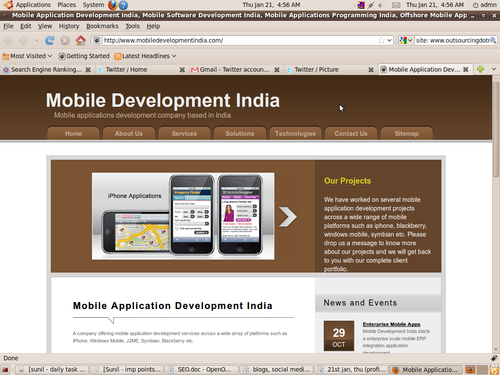Close the Twitter / Picture tab

coord(371,70)
